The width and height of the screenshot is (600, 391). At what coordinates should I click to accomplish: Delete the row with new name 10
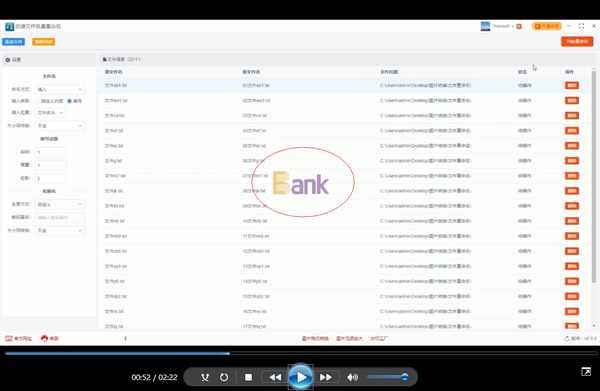[x=572, y=221]
